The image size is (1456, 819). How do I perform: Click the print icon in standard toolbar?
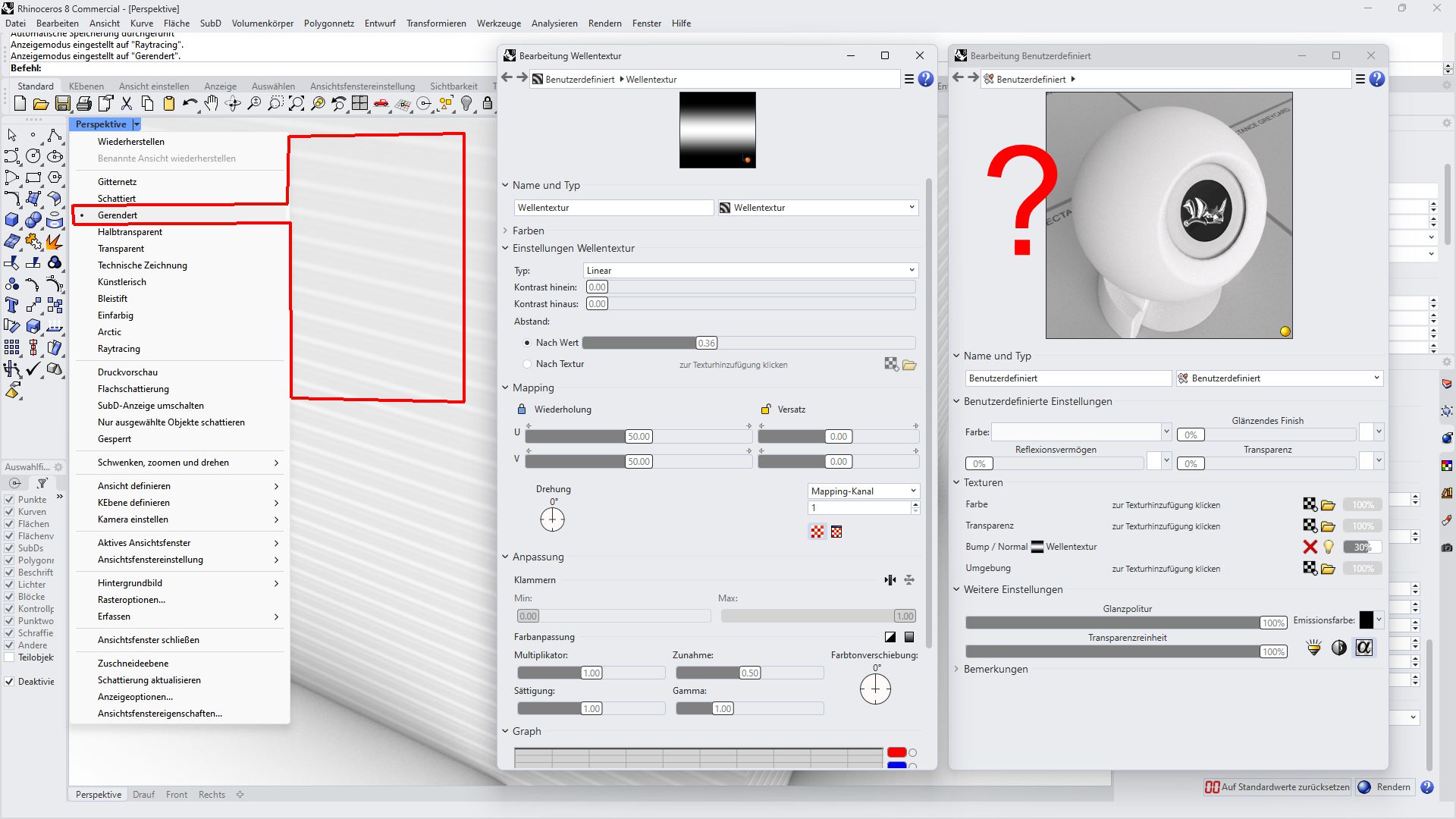pyautogui.click(x=84, y=104)
